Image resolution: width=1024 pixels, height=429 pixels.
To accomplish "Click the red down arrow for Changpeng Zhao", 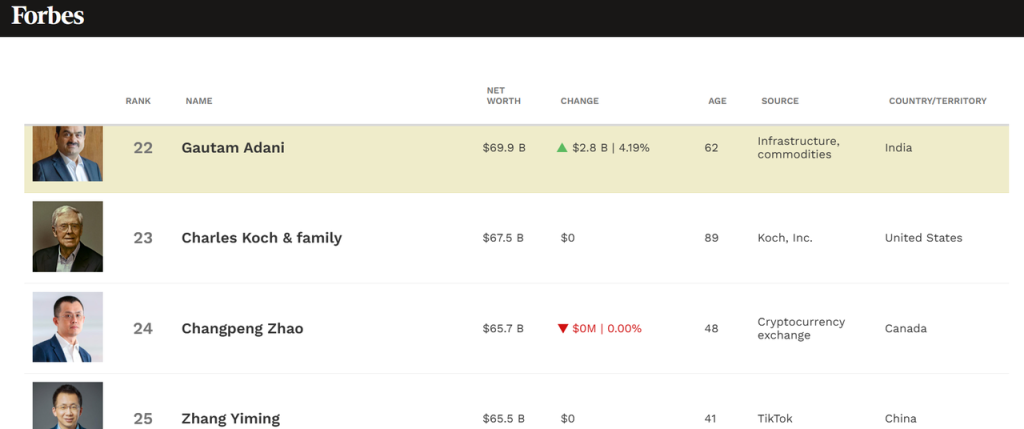I will point(563,329).
